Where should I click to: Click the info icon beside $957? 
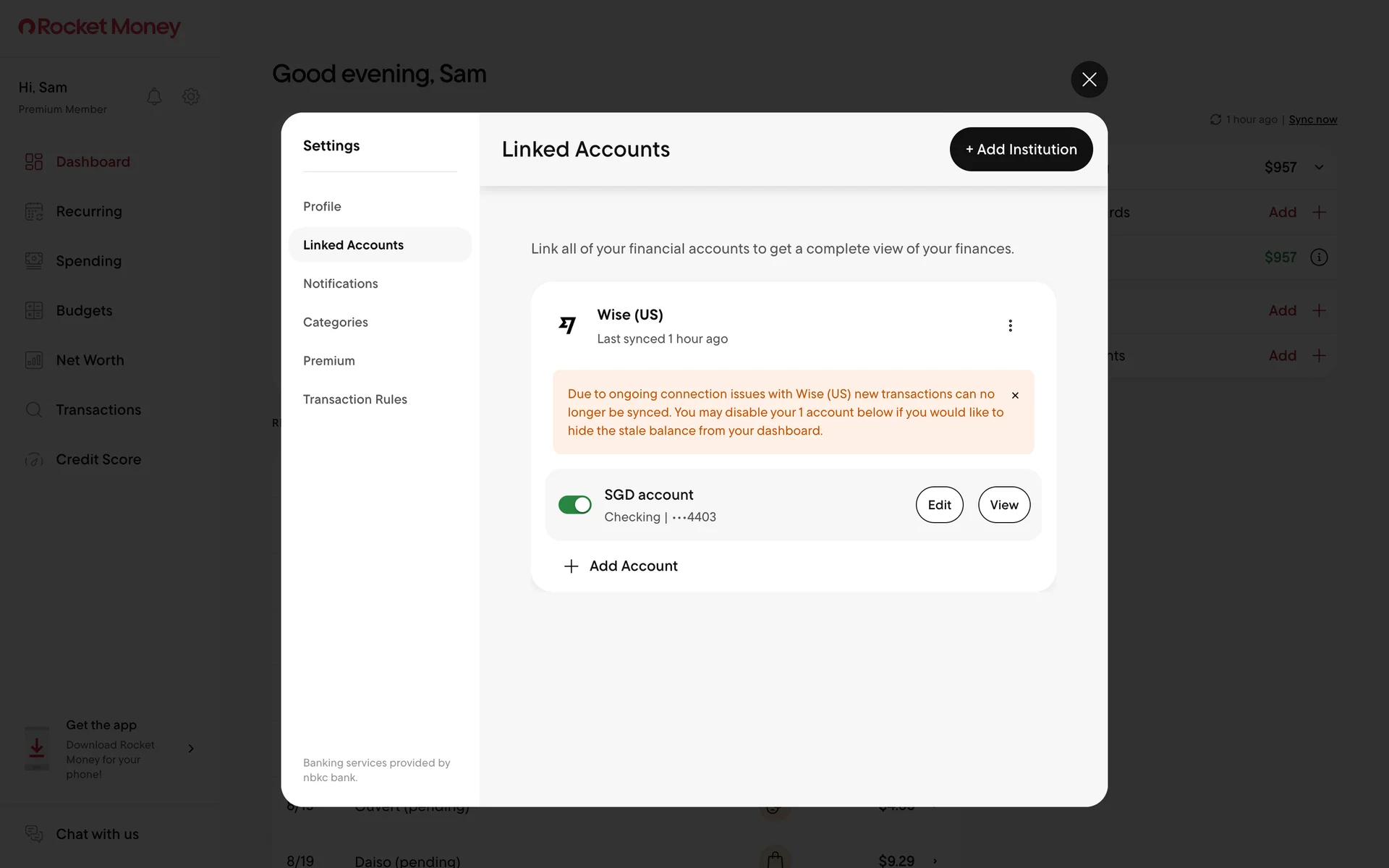point(1319,258)
